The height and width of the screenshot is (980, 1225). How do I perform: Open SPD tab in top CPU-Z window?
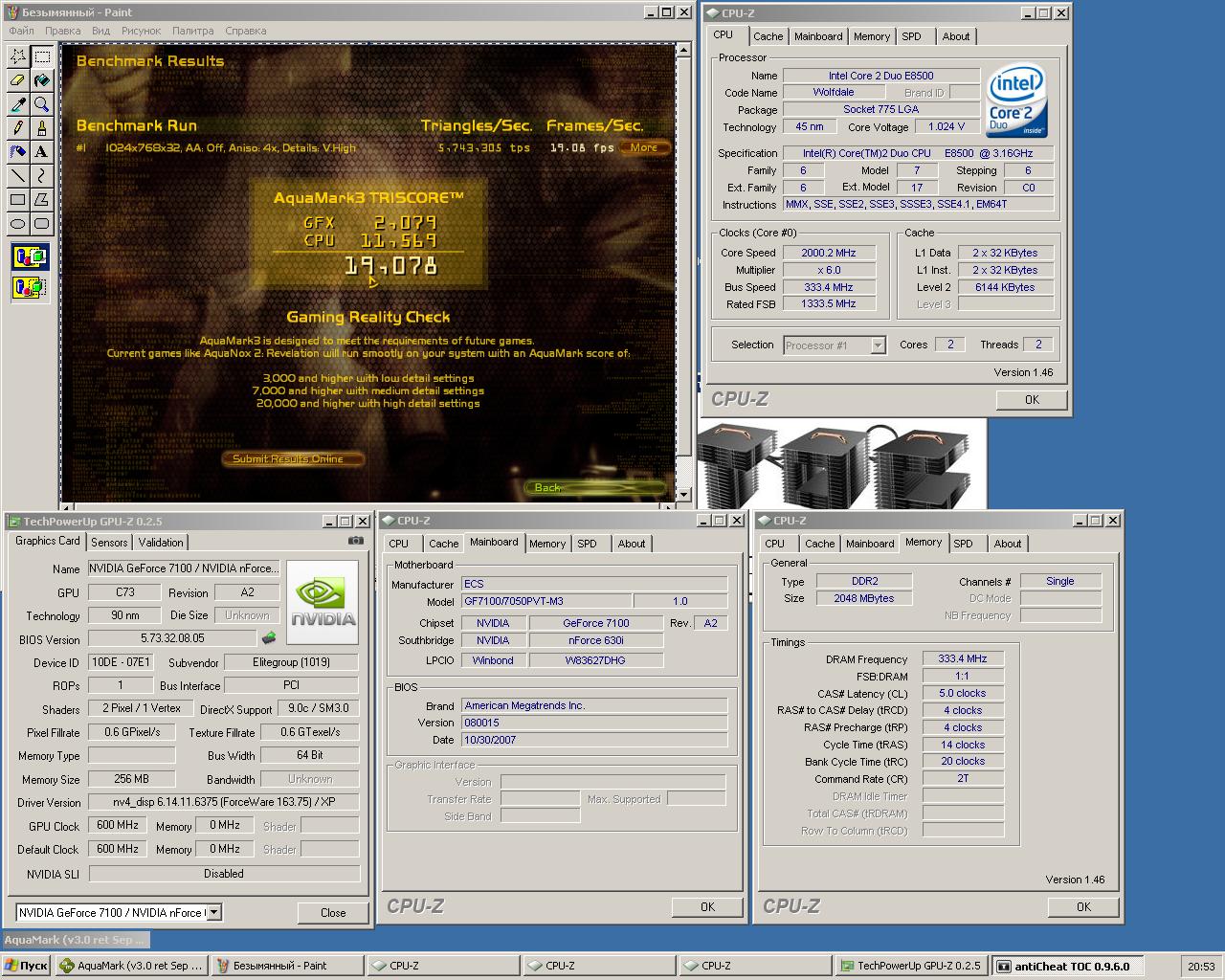click(911, 36)
